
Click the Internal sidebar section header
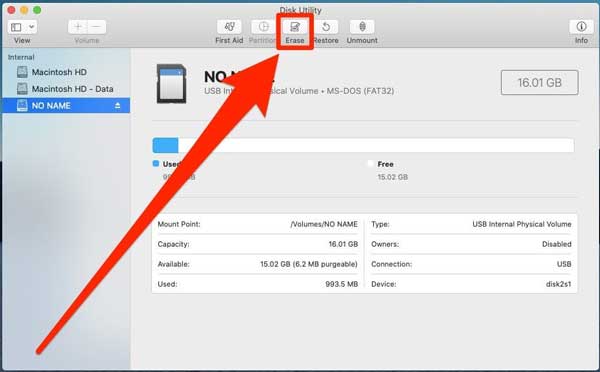21,57
